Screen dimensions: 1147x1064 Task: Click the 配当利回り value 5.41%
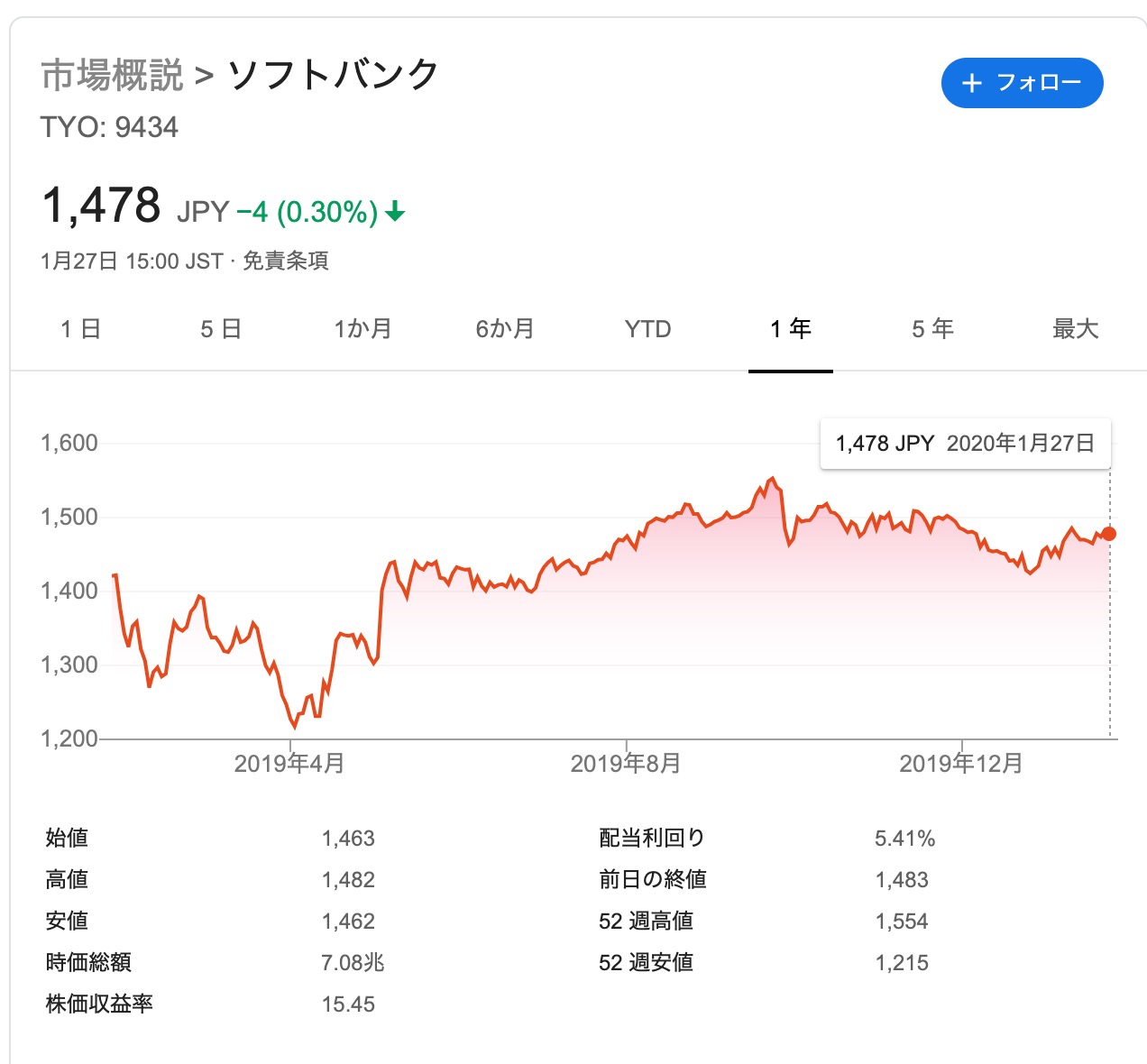point(904,839)
